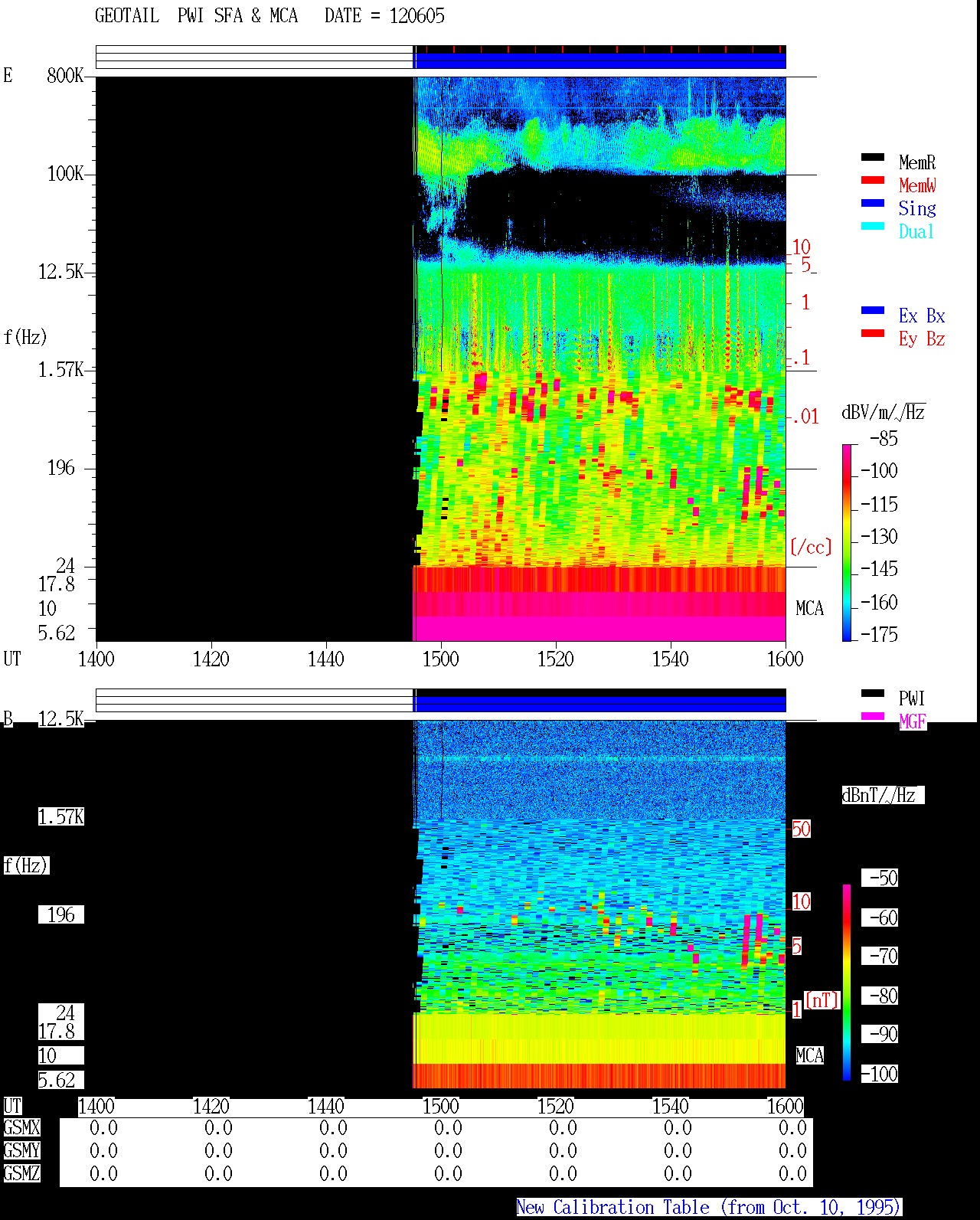Select the Dual legend label
Viewport: 980px width, 1220px height.
coord(916,231)
